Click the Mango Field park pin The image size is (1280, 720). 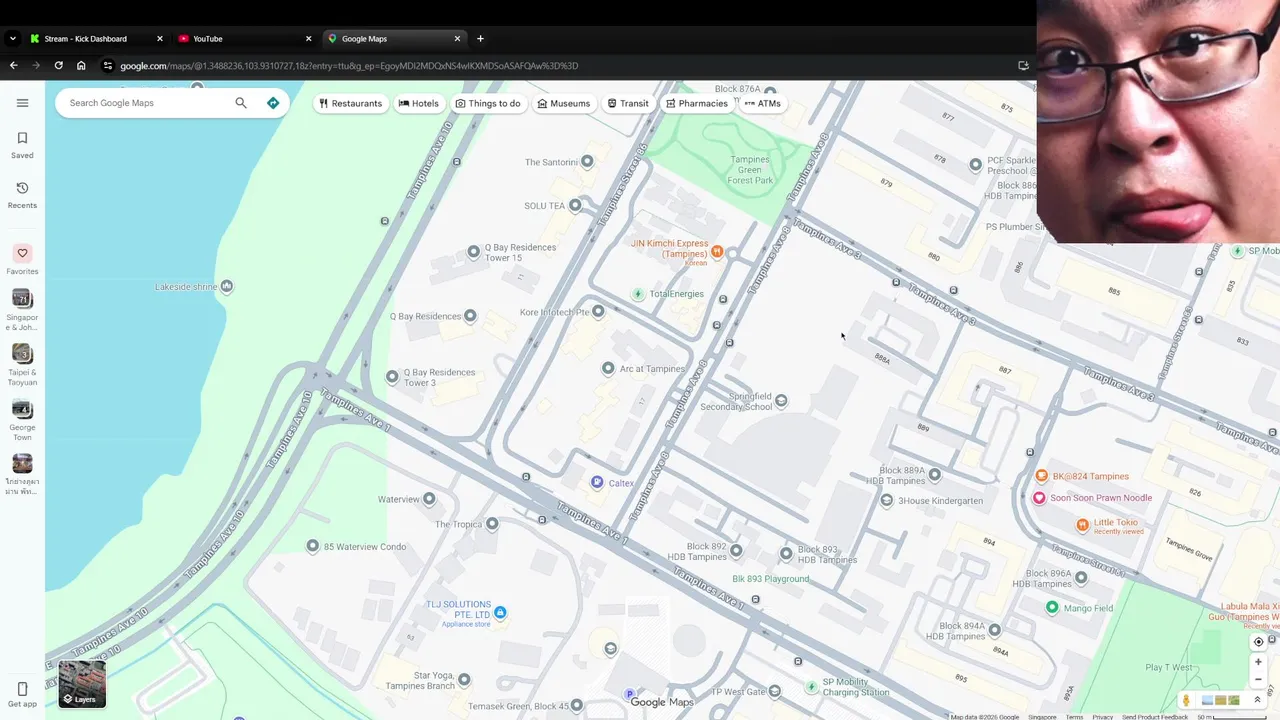click(x=1052, y=608)
